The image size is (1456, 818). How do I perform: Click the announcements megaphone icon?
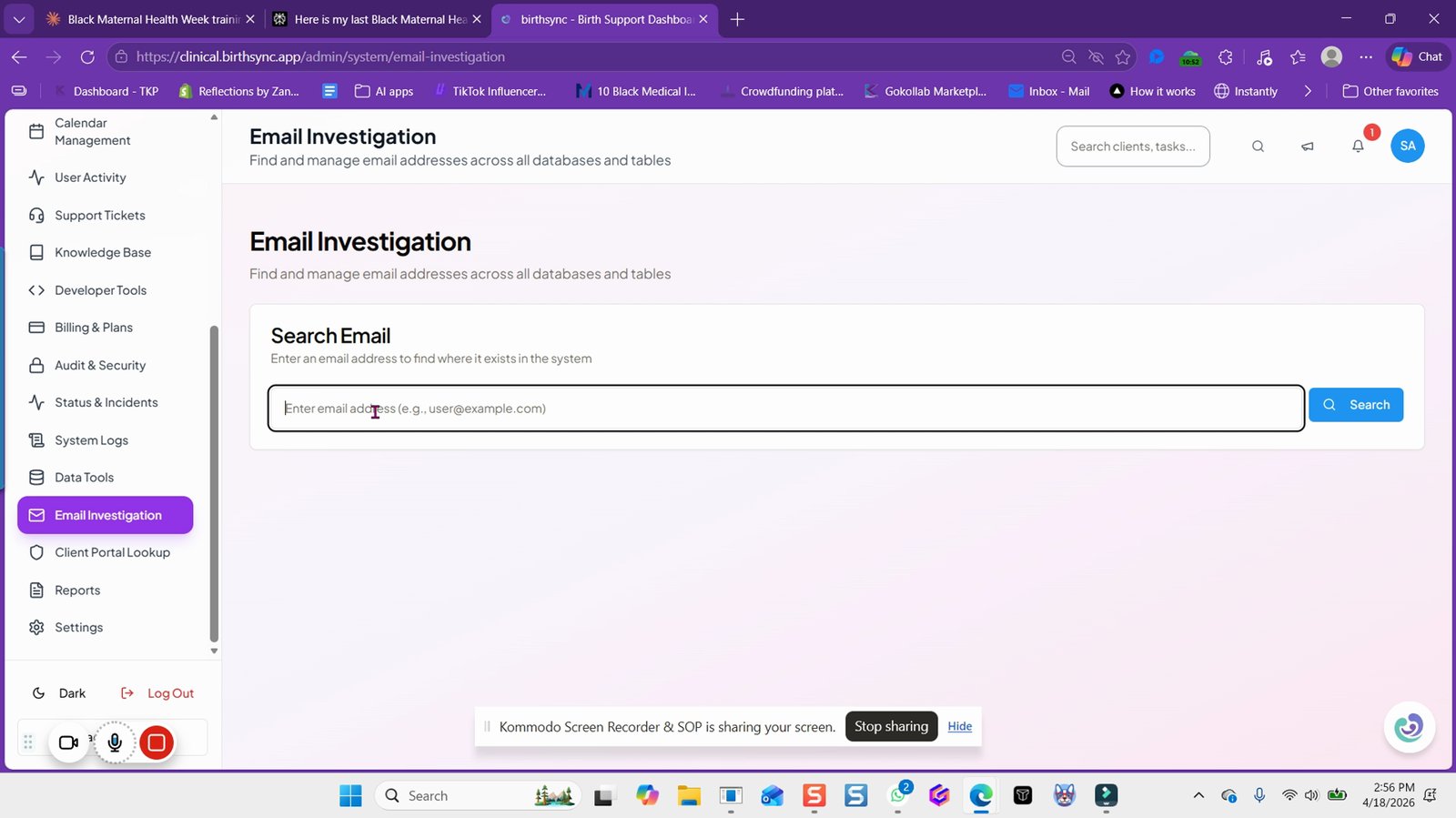pyautogui.click(x=1308, y=146)
